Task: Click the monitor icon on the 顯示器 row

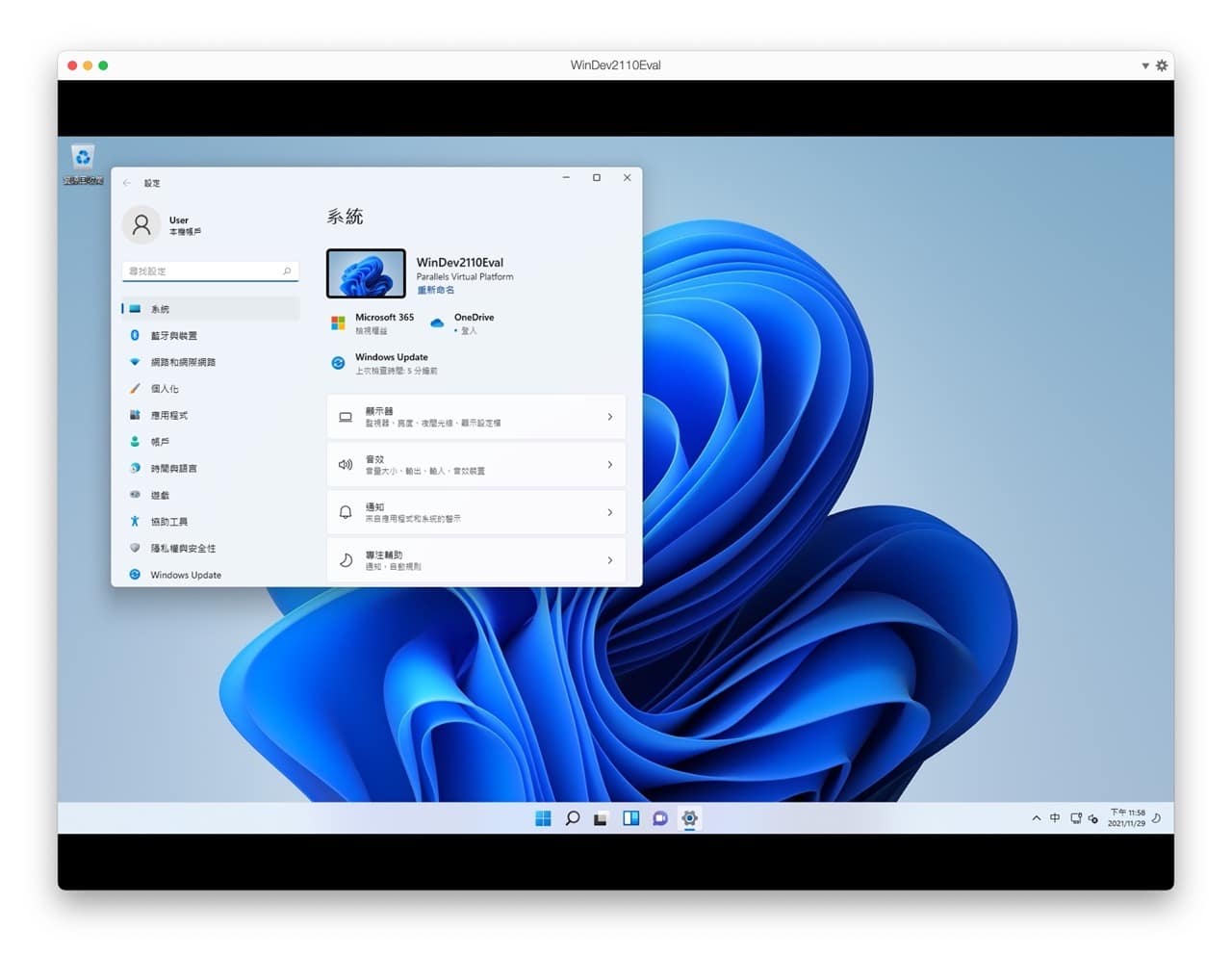Action: [x=346, y=417]
